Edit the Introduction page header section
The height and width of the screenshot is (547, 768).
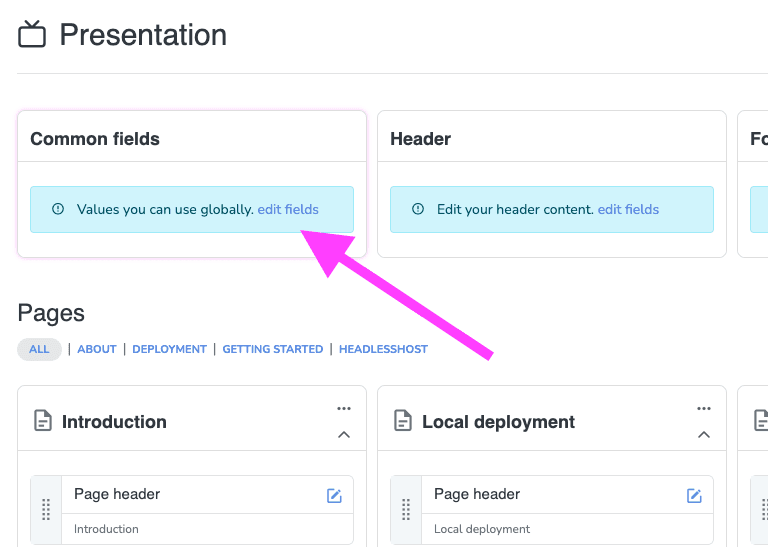coord(334,496)
